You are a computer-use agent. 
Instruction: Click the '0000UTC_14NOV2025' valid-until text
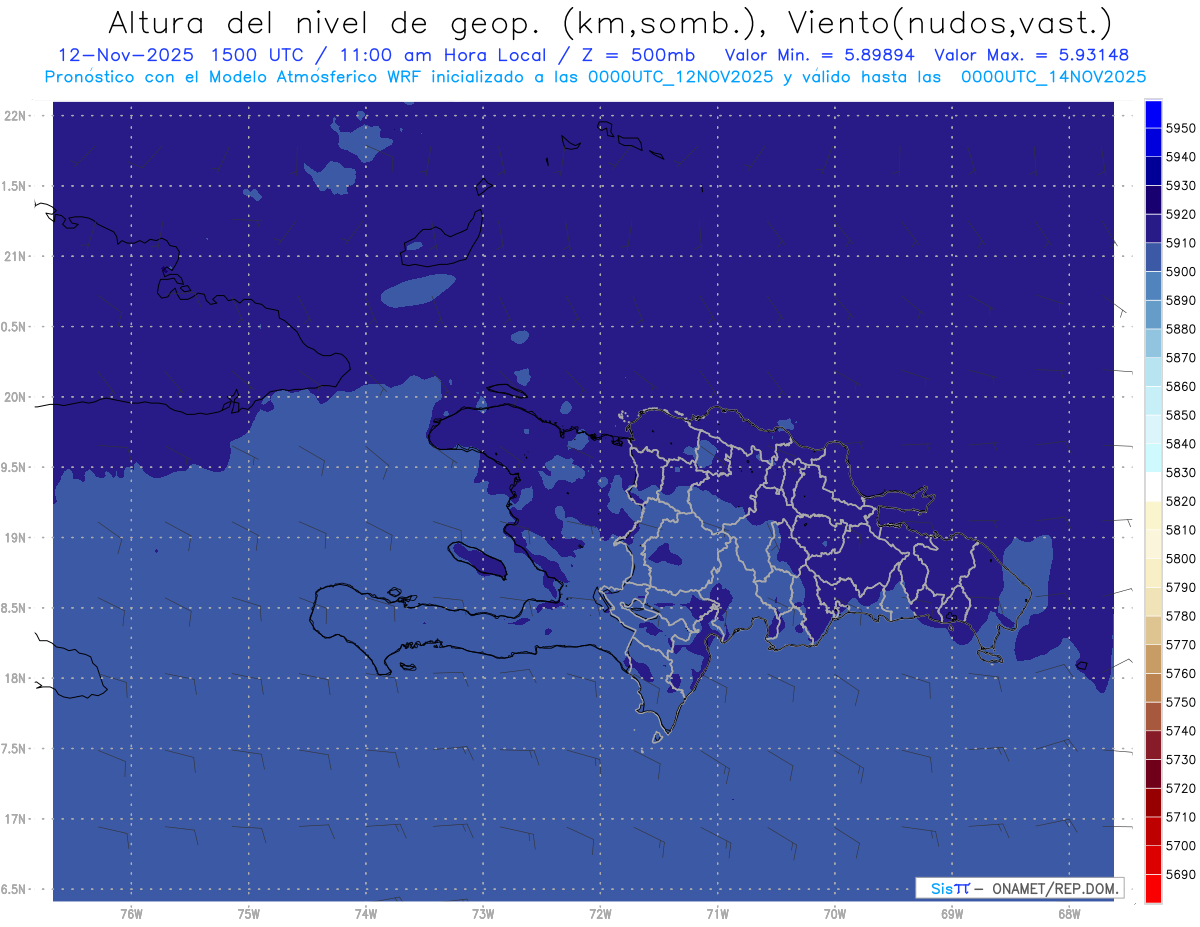[1053, 76]
